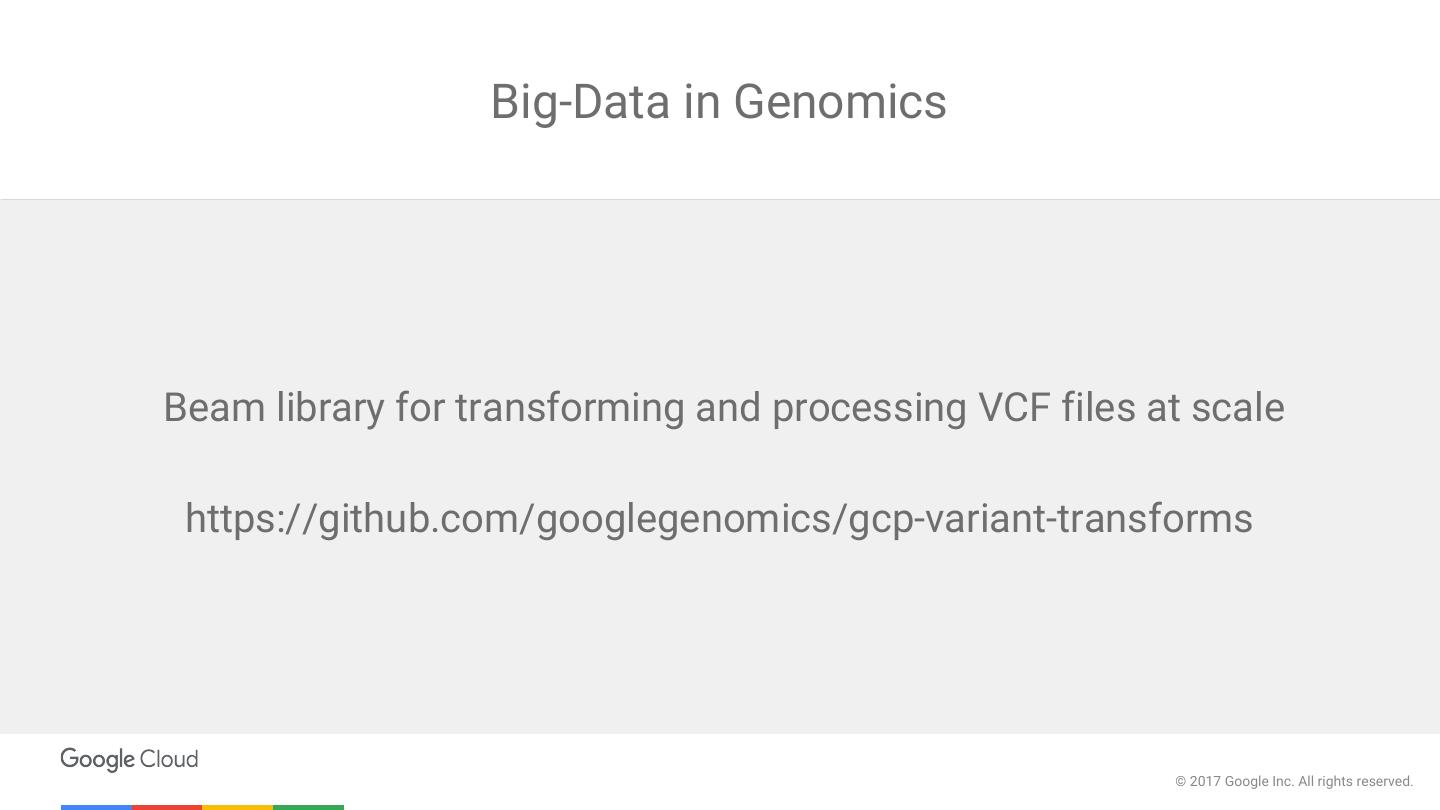
Task: Click the Google Cloud logo
Action: click(x=129, y=759)
